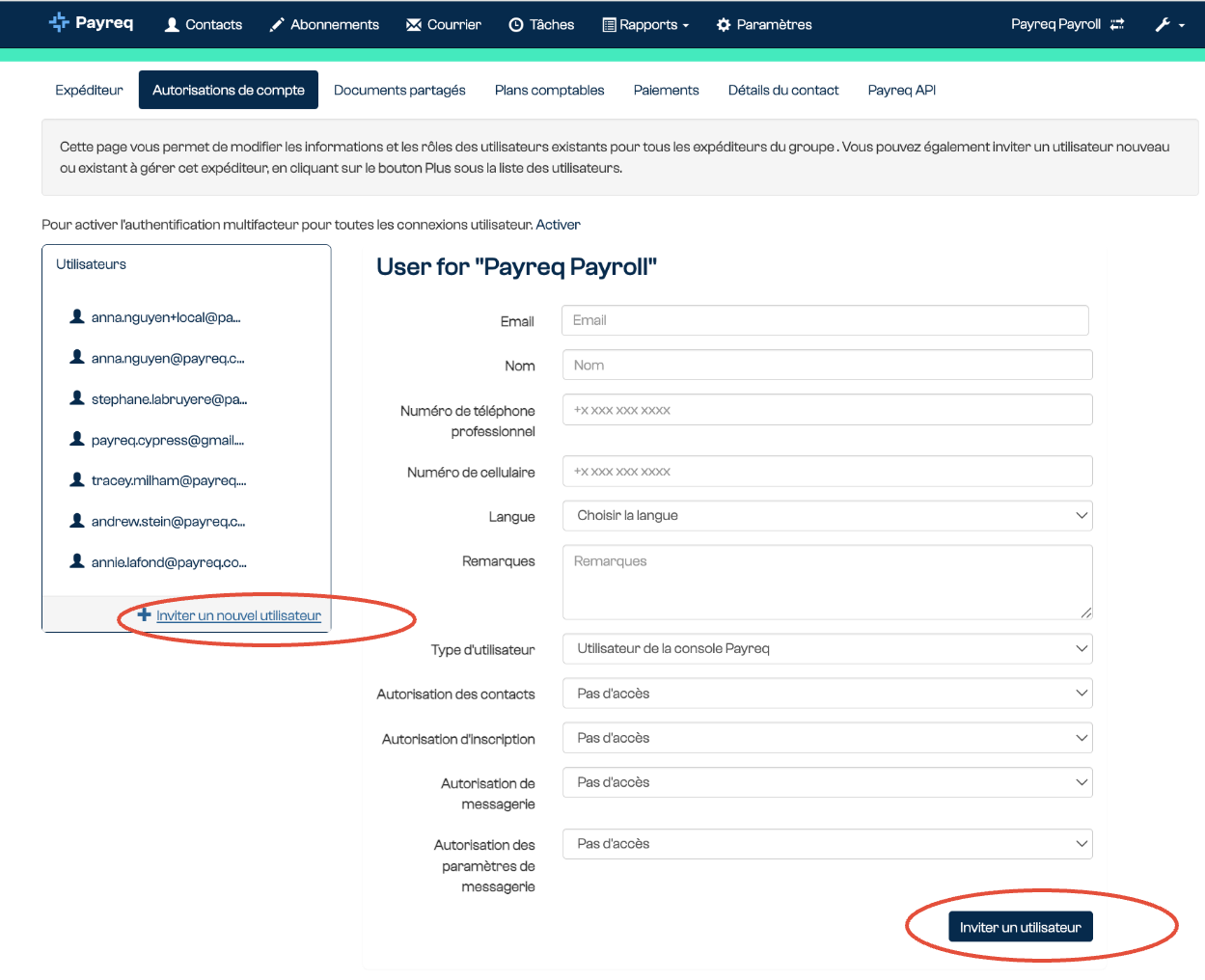Click the Rapports list icon
Screen dimensions: 1205x980
[x=609, y=25]
